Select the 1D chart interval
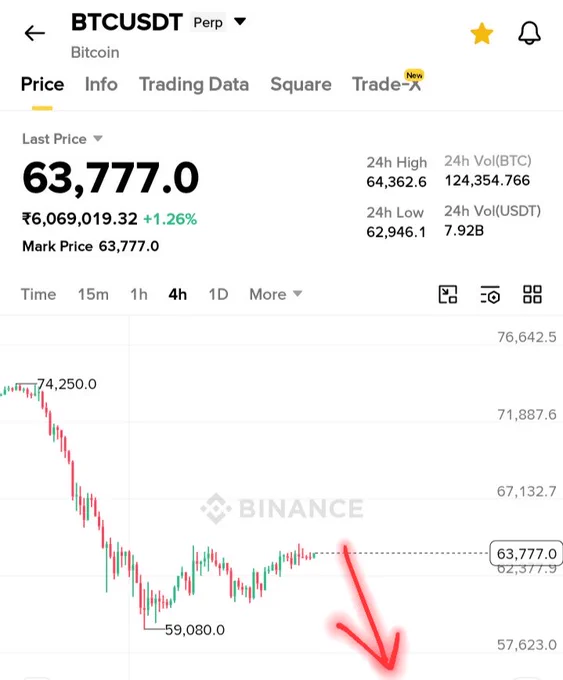The height and width of the screenshot is (680, 563). [218, 294]
